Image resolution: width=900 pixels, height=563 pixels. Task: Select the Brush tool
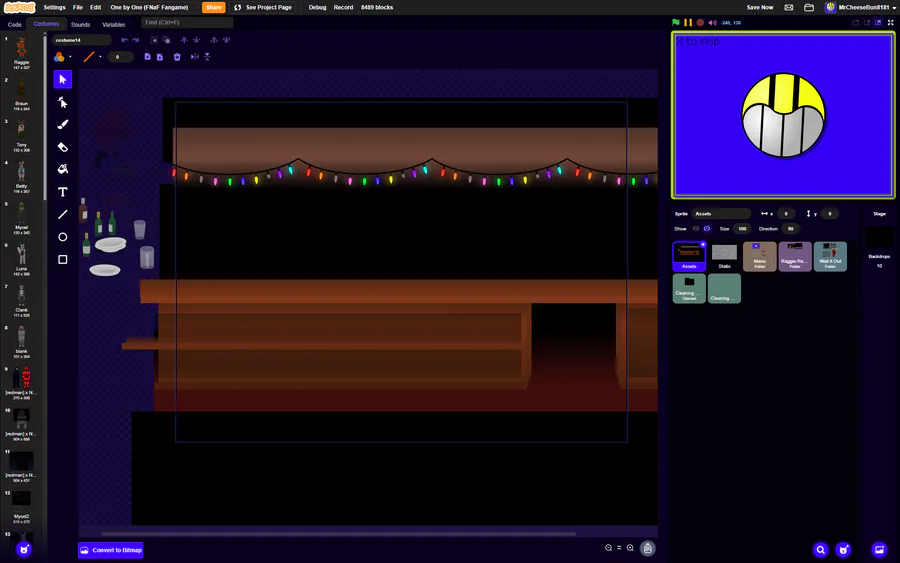click(x=63, y=125)
